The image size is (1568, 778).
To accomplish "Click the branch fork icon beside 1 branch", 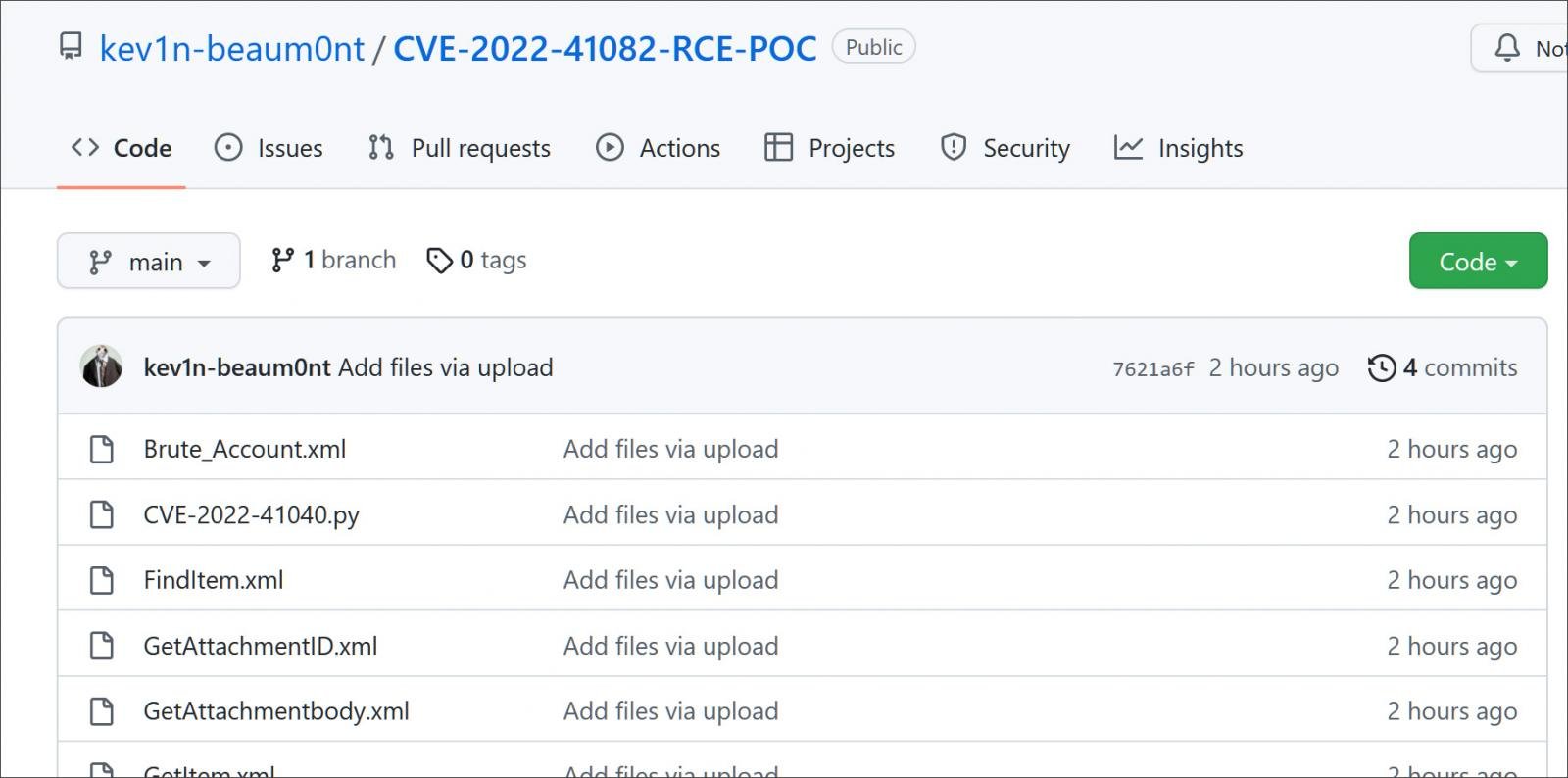I will tap(282, 261).
